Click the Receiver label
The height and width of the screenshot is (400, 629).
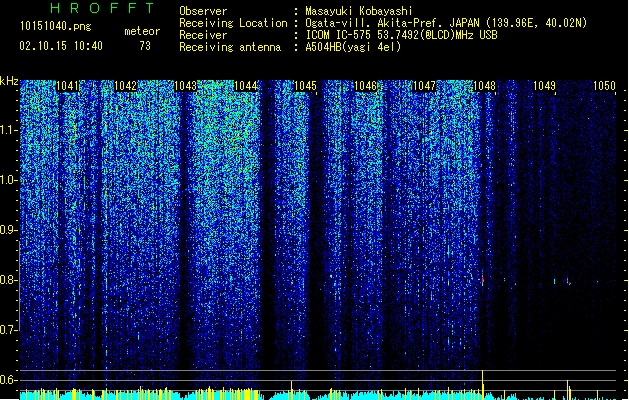[203, 35]
